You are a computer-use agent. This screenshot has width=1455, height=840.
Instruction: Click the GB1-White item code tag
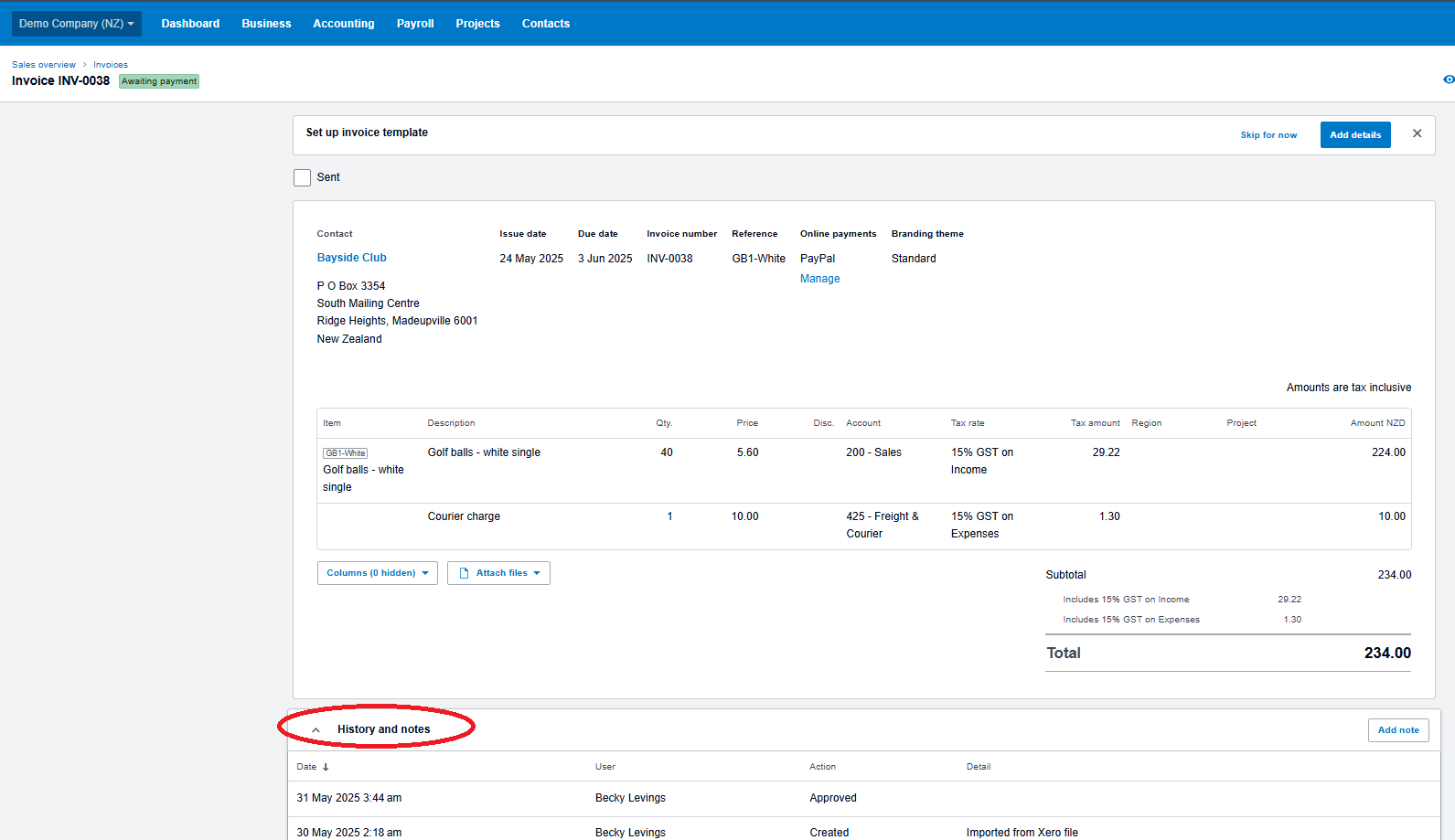(x=345, y=453)
